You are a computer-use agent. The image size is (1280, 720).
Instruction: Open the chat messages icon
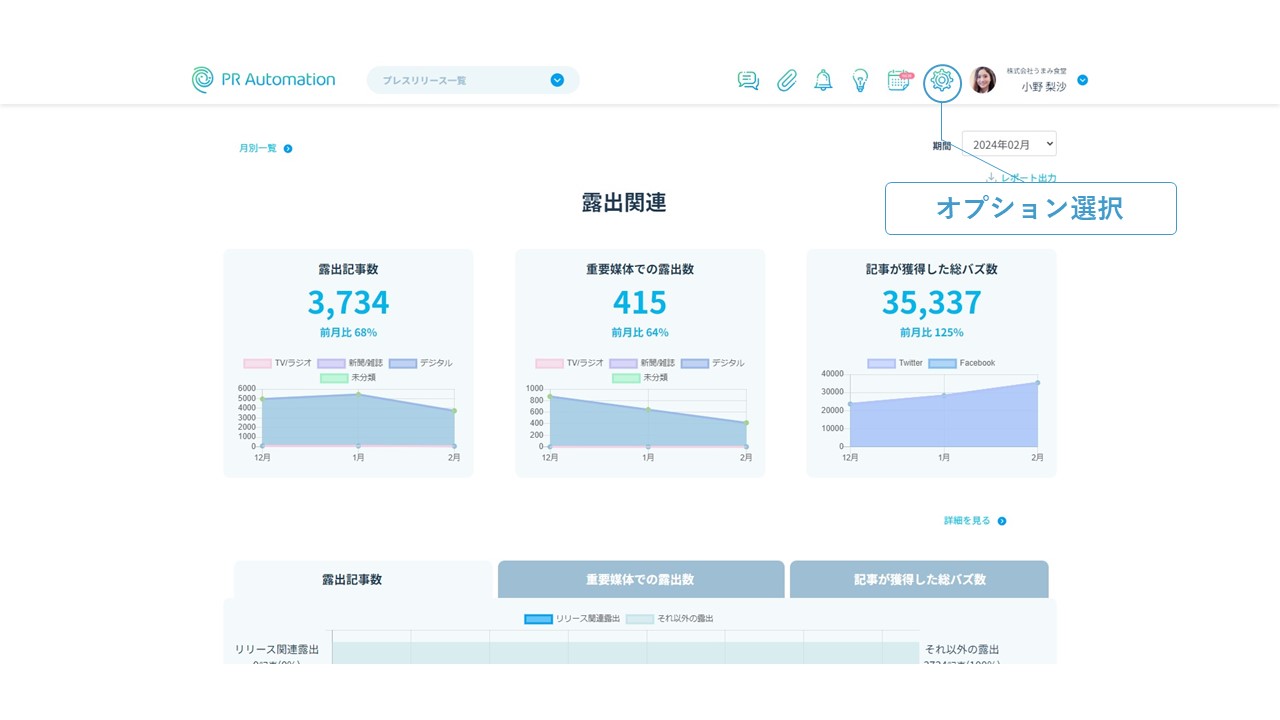748,81
